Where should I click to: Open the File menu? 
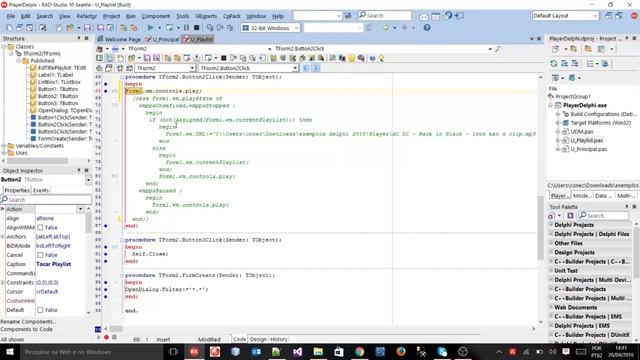pyautogui.click(x=11, y=16)
